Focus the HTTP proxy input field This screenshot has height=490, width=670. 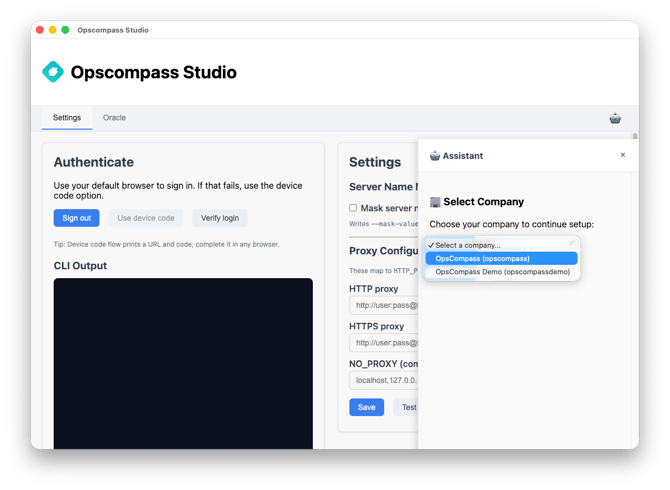click(x=384, y=305)
